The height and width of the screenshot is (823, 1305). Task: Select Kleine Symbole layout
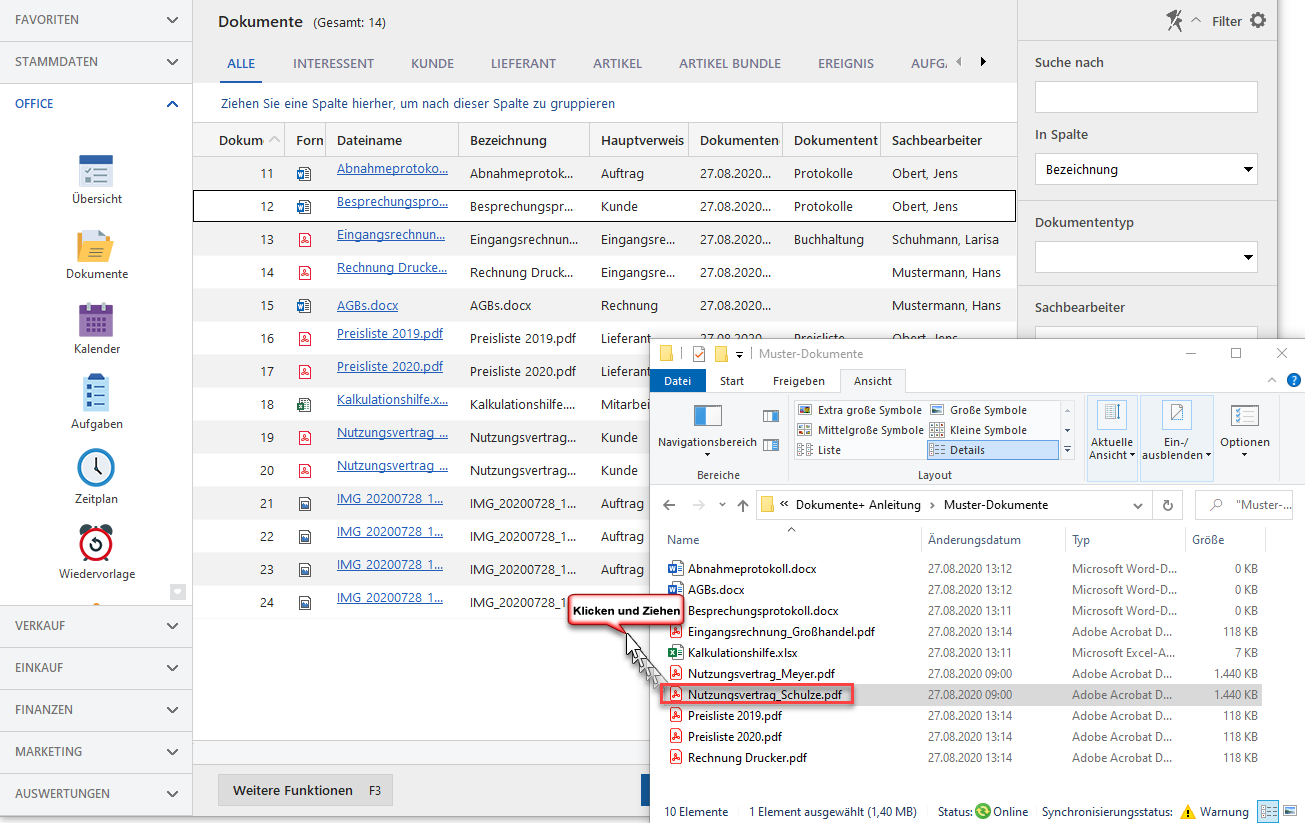pyautogui.click(x=979, y=430)
